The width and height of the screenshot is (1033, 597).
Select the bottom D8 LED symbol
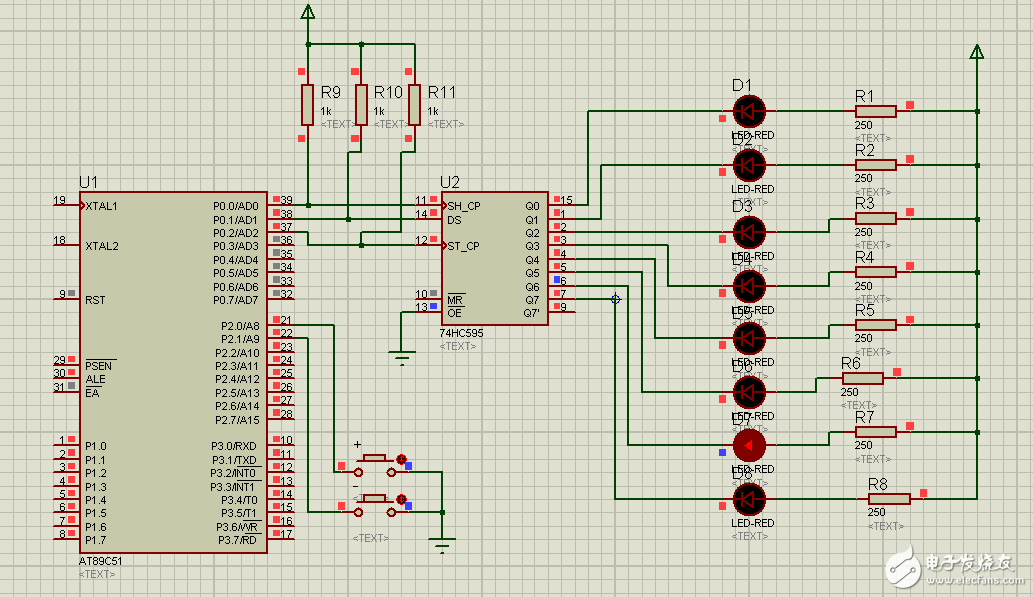749,498
